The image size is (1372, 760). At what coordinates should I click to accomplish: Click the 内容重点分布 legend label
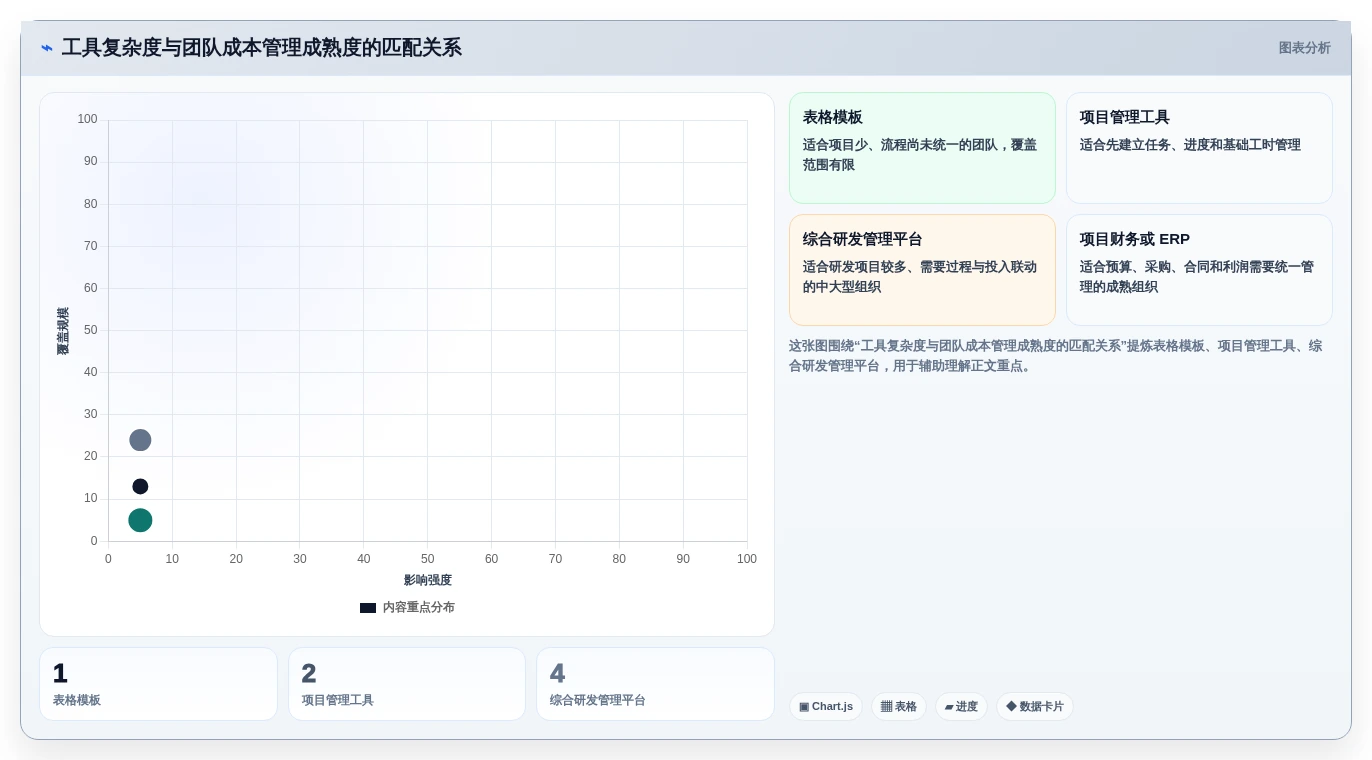click(x=418, y=608)
